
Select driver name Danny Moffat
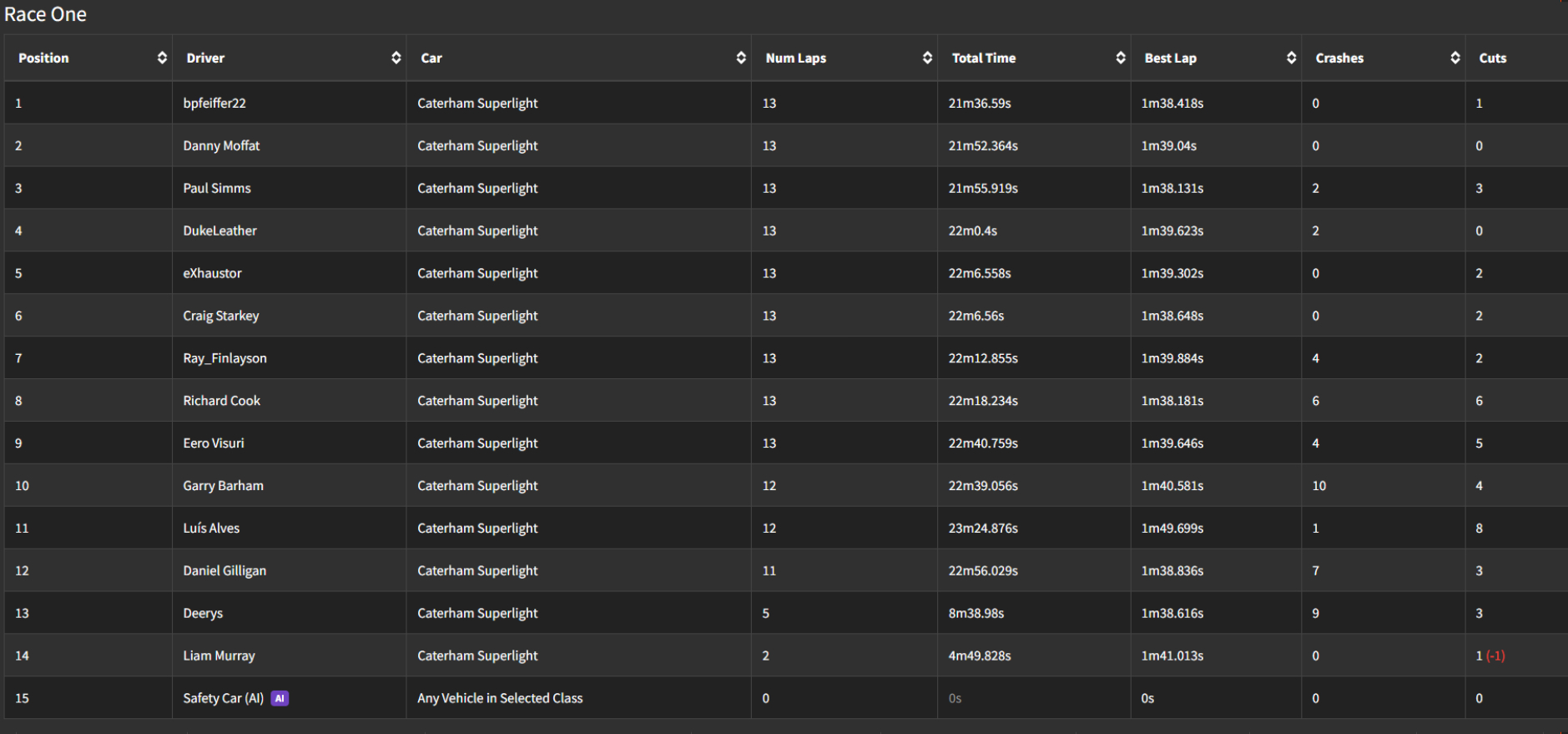221,145
